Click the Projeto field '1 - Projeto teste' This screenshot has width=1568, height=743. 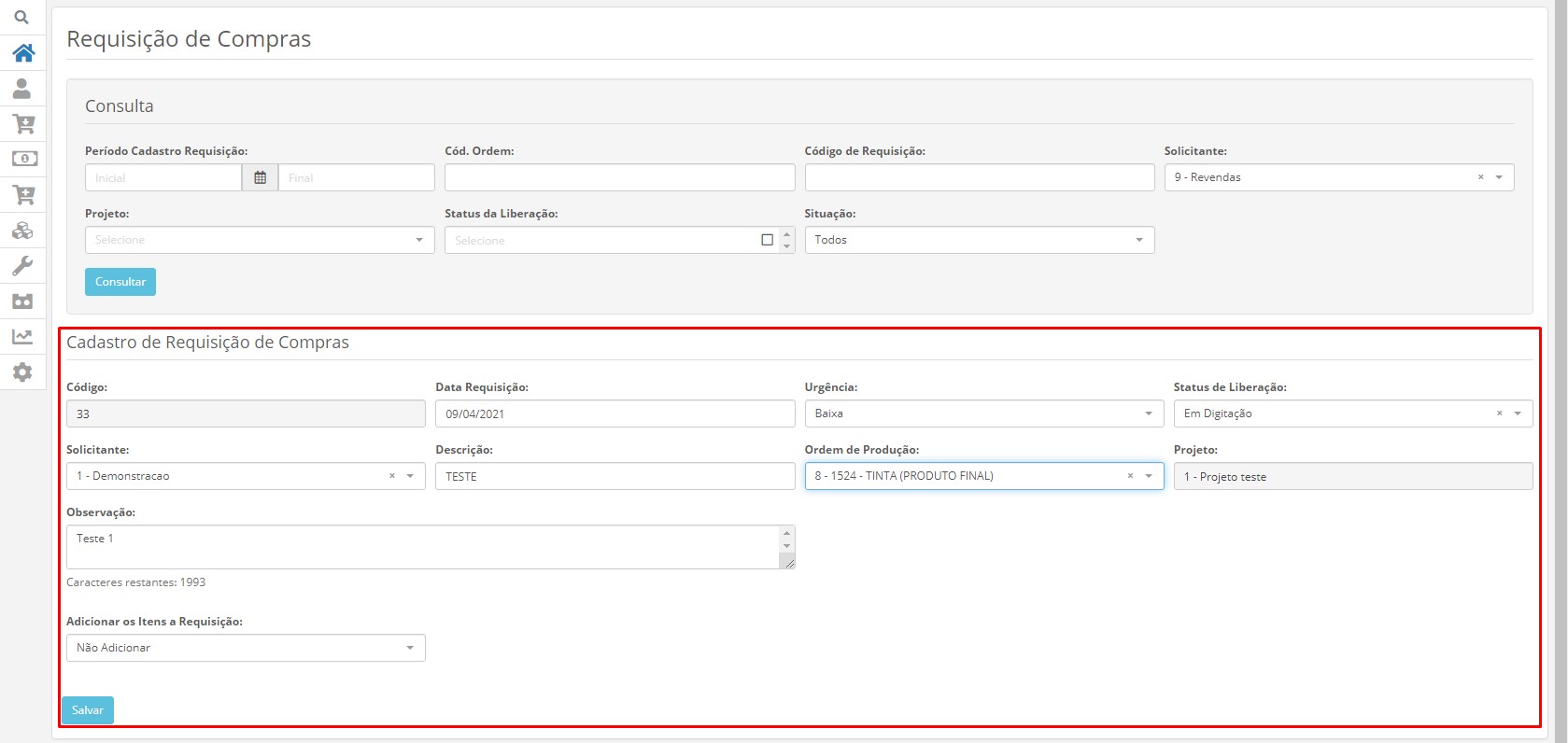coord(1353,476)
